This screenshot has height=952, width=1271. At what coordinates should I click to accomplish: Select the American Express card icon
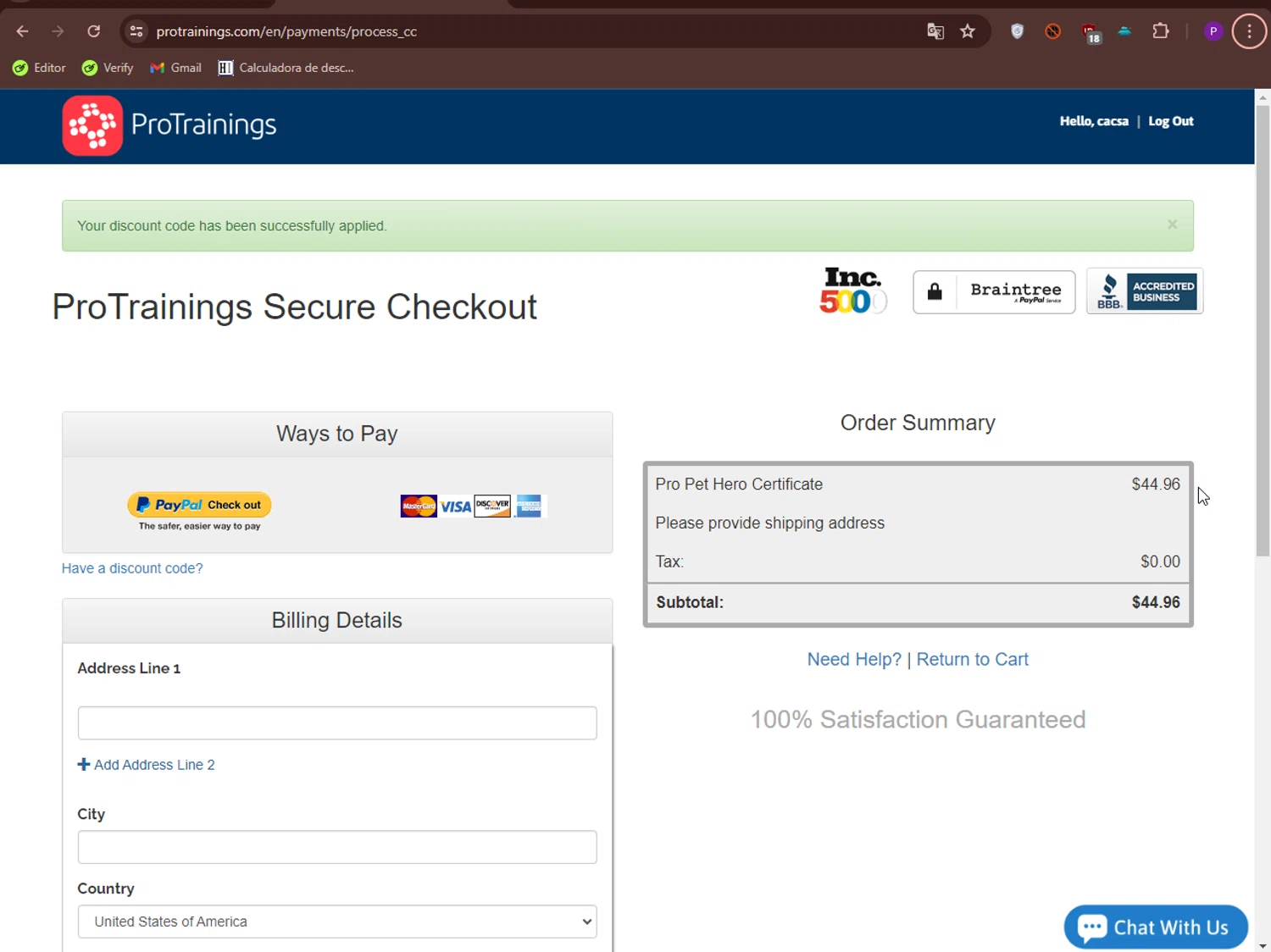(530, 506)
